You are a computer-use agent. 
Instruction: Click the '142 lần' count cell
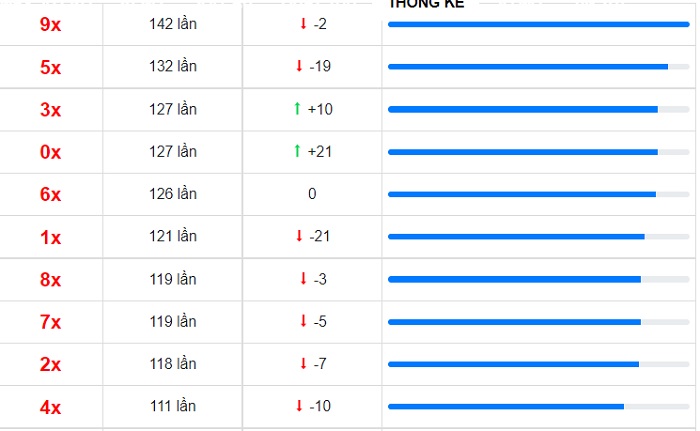[173, 24]
